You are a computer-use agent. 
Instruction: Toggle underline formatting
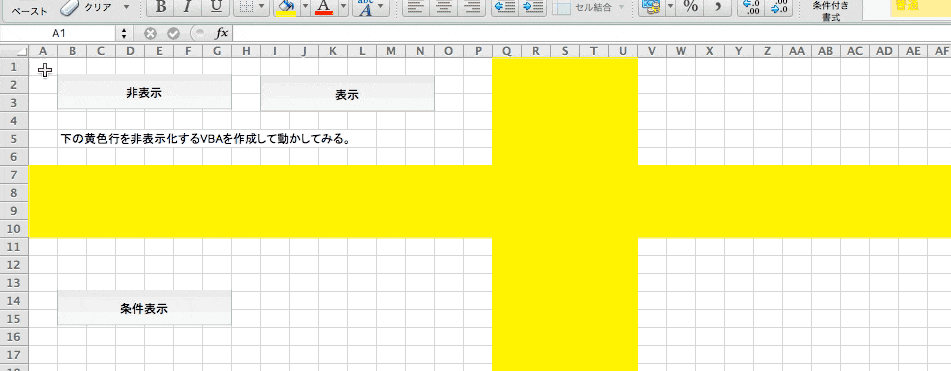pos(215,7)
